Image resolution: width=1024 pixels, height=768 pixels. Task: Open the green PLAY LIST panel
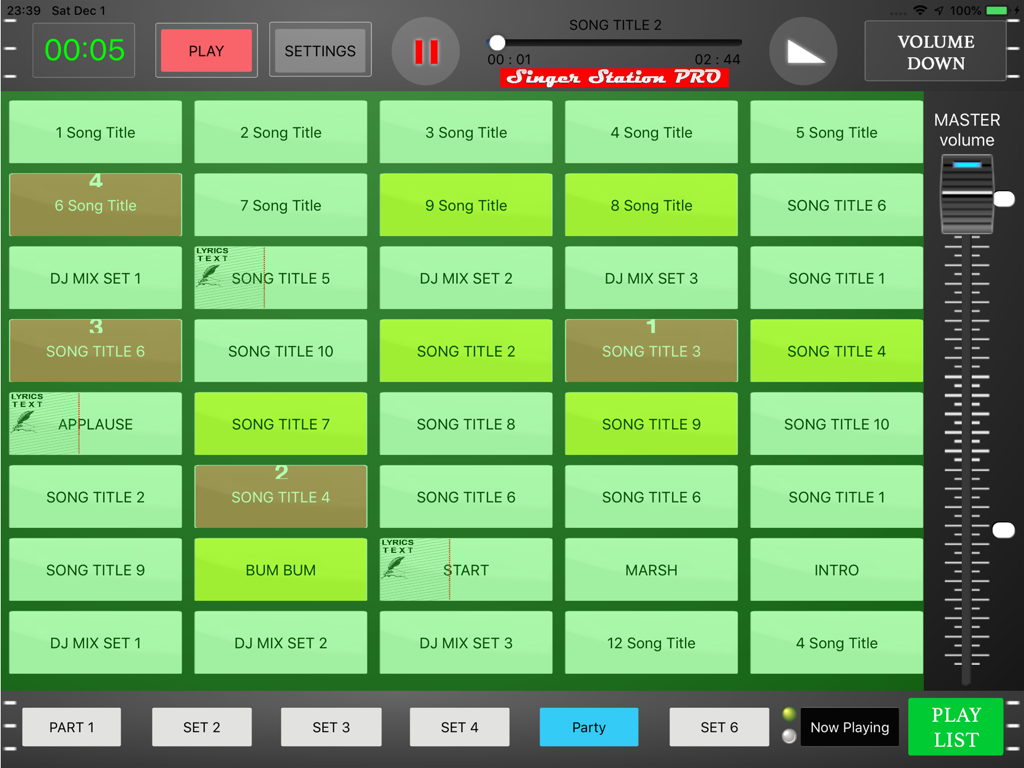(x=955, y=727)
